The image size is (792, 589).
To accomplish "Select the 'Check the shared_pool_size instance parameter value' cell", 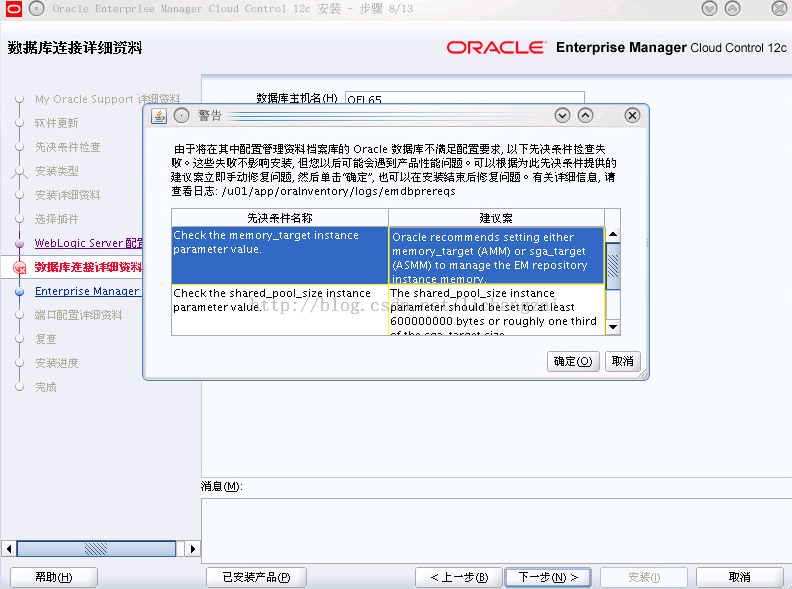I will pyautogui.click(x=280, y=310).
